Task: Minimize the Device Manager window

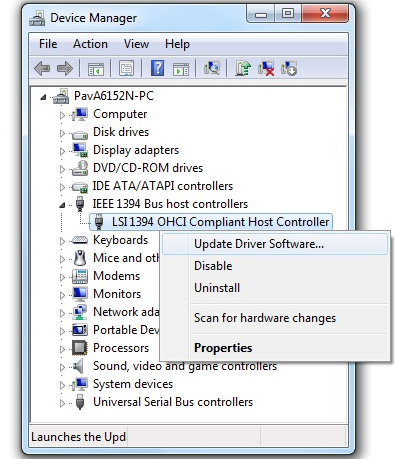Action: pos(261,14)
